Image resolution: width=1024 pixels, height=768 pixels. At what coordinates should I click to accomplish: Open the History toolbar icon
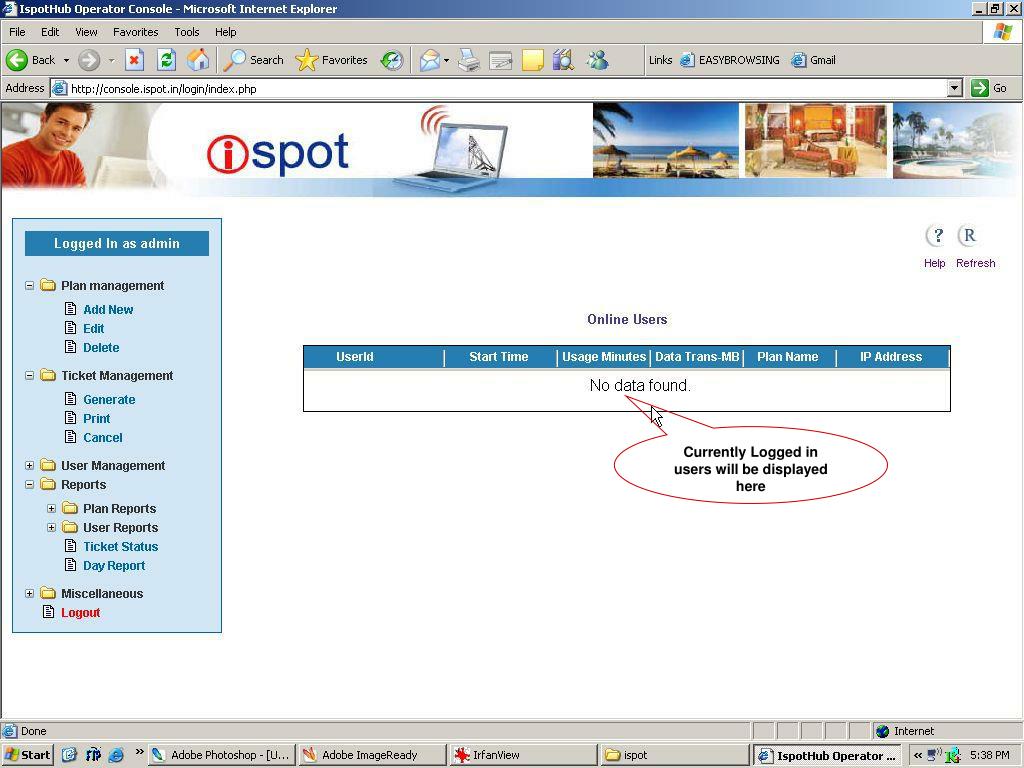[392, 60]
